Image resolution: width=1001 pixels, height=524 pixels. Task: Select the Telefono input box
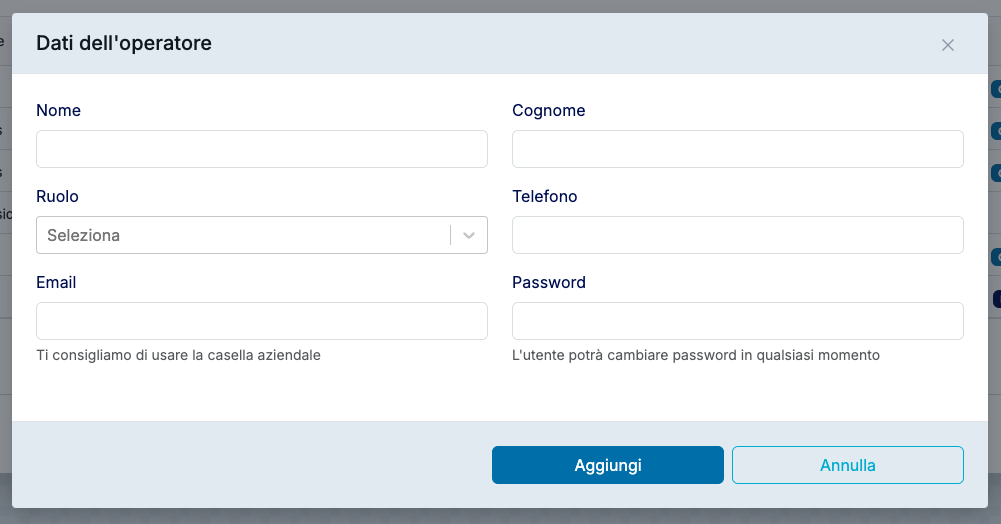pyautogui.click(x=737, y=235)
